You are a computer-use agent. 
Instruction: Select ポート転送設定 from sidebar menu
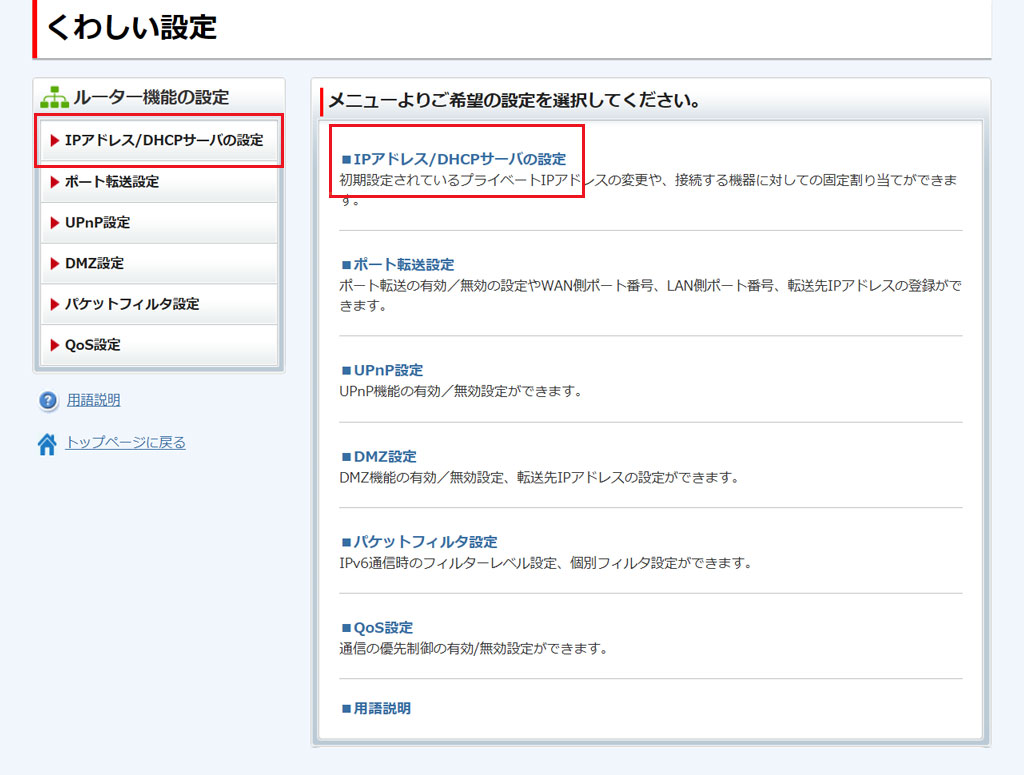[x=111, y=182]
